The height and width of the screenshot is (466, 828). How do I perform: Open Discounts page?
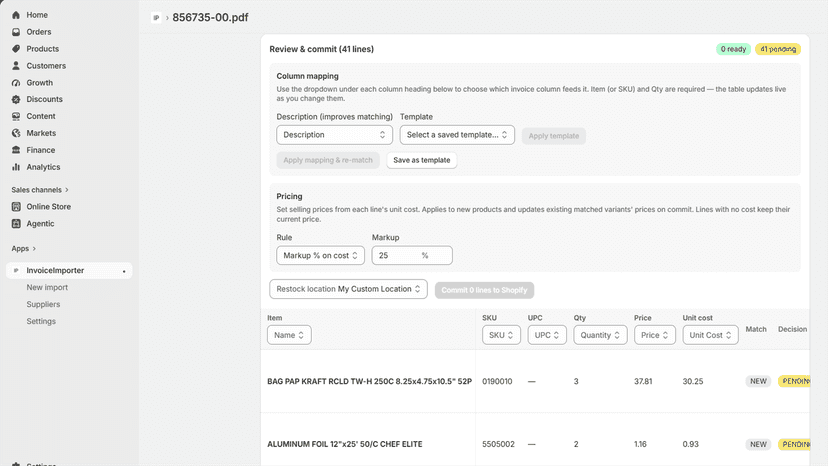point(44,99)
